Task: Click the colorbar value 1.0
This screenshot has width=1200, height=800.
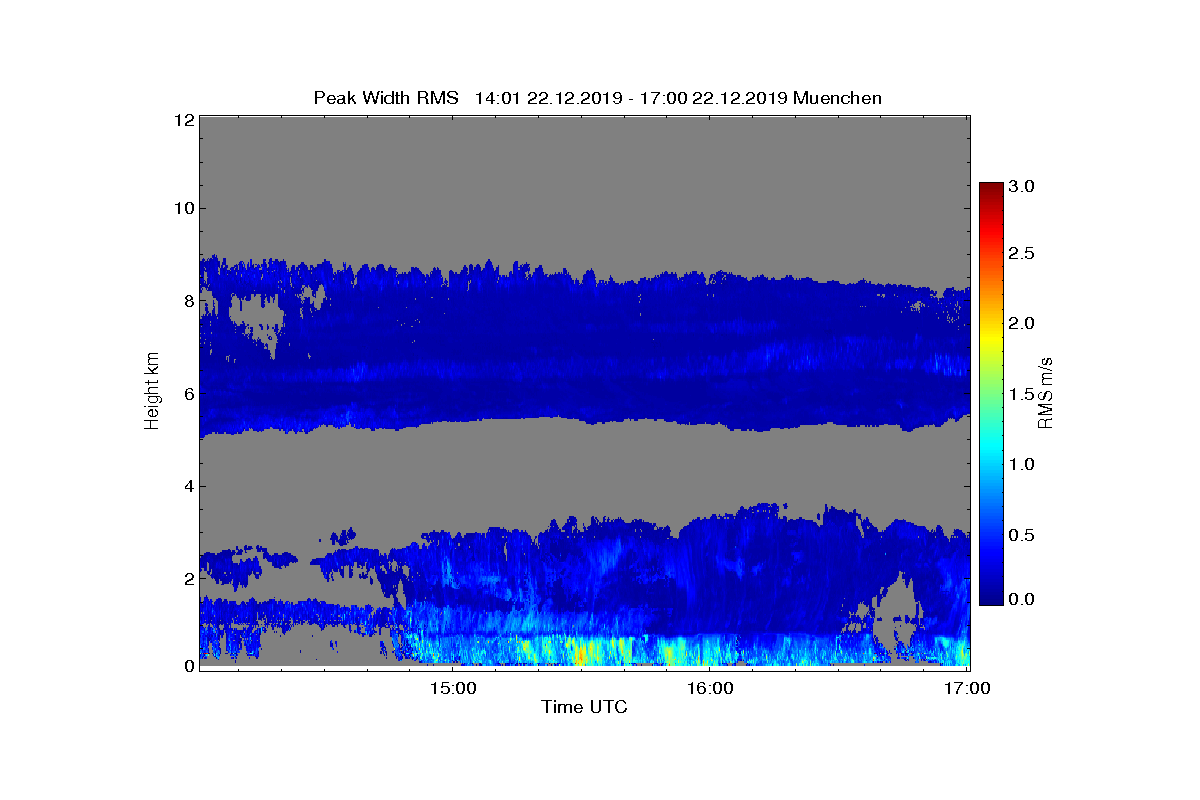Action: click(1021, 464)
